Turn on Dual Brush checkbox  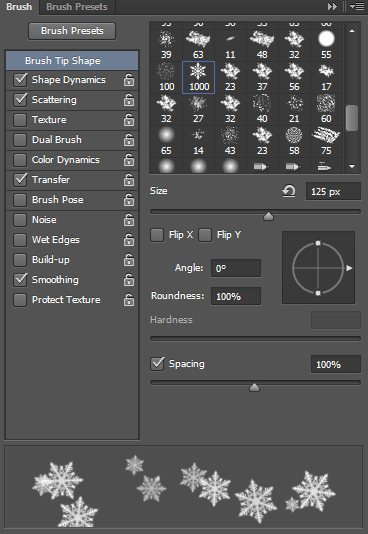(x=20, y=140)
